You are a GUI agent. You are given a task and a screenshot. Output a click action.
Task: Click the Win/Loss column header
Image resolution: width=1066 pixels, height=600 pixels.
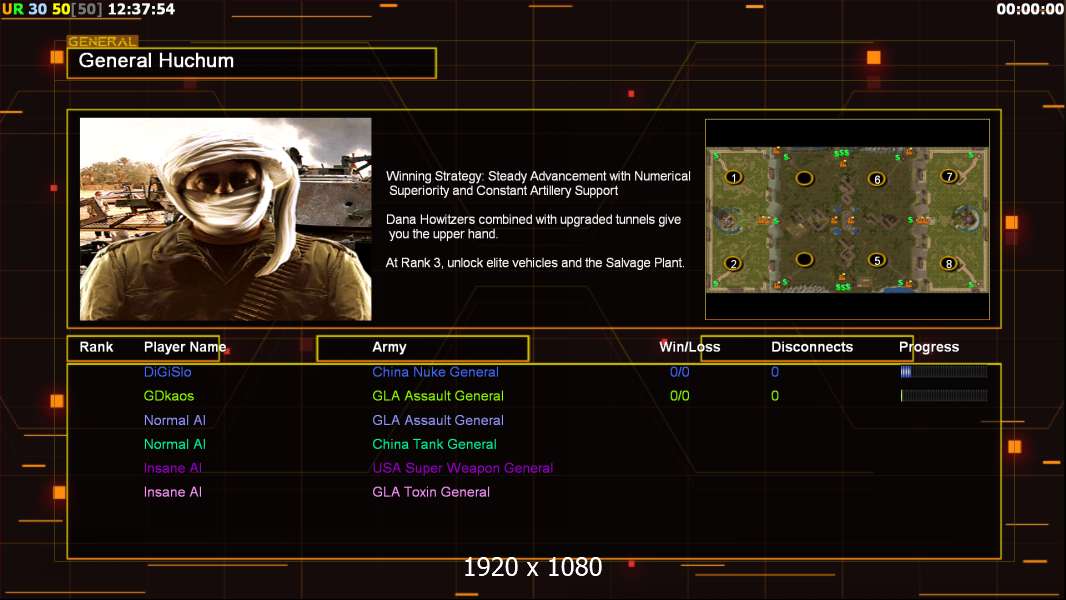tap(689, 347)
